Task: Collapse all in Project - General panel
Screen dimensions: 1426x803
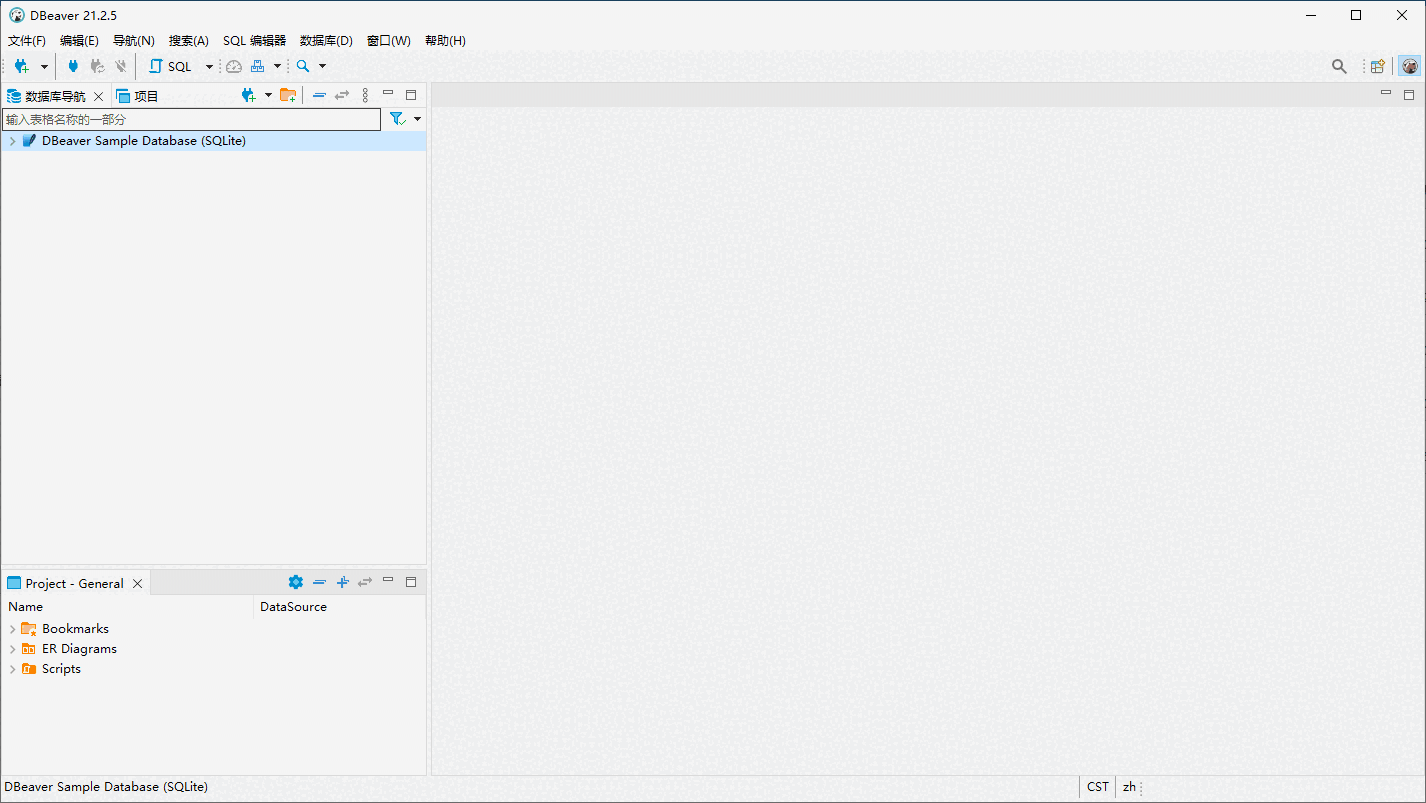Action: coord(319,582)
